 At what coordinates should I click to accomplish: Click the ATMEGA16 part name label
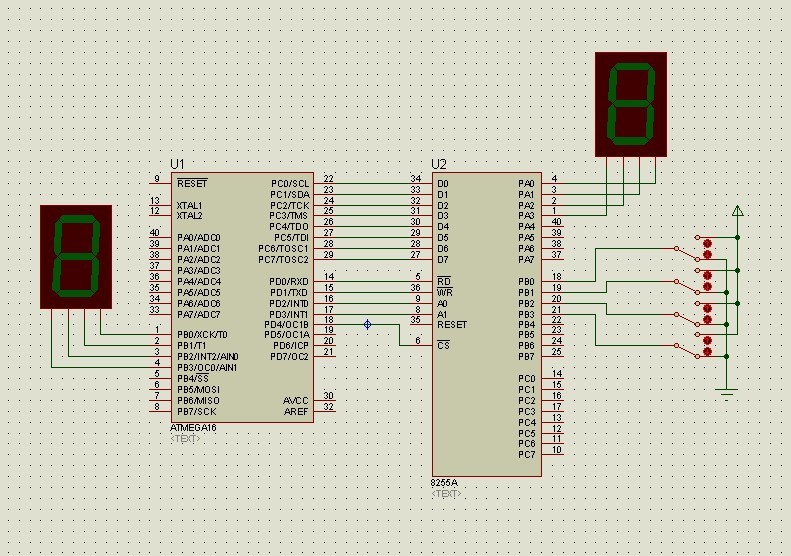(x=193, y=426)
